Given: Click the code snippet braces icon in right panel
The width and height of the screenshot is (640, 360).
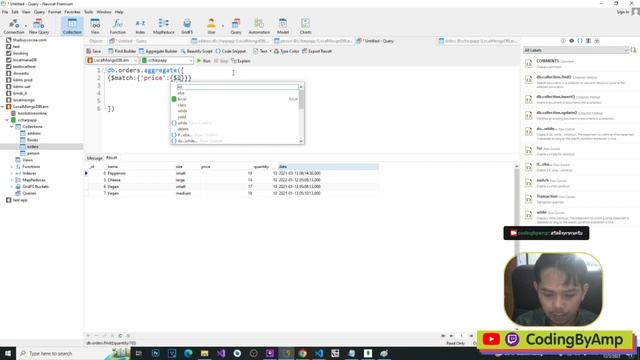Looking at the screenshot, I should [580, 41].
